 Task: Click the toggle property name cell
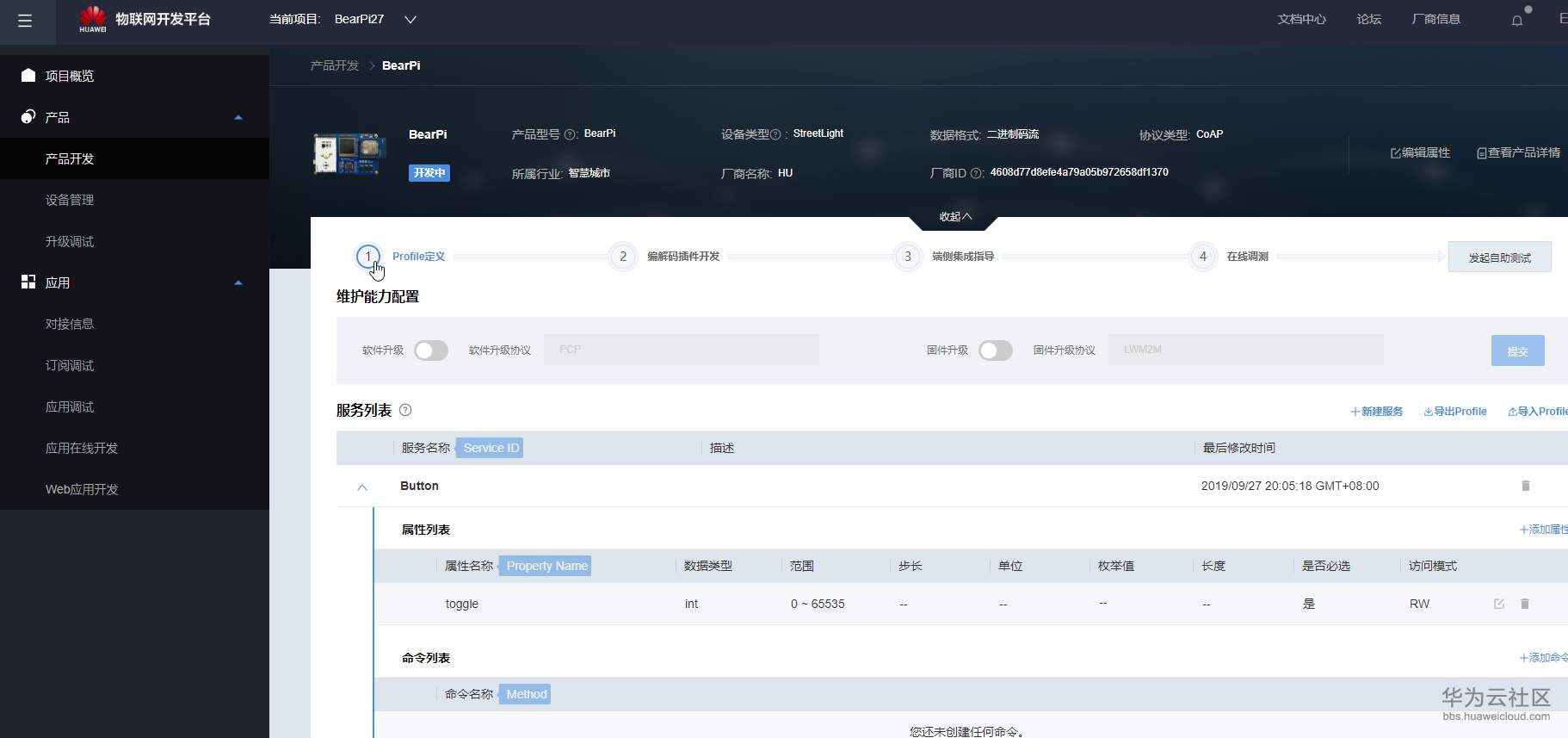pyautogui.click(x=462, y=604)
